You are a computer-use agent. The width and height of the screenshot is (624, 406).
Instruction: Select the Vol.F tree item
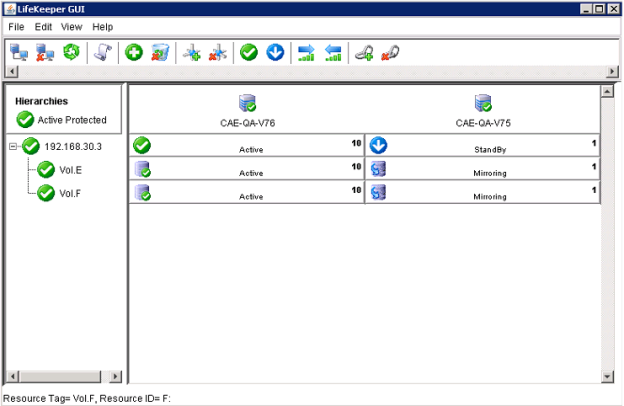click(70, 193)
